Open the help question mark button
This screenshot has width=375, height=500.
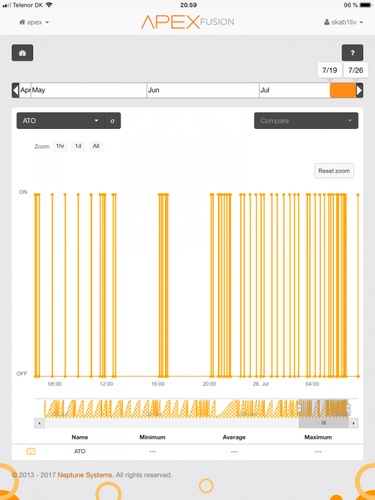pyautogui.click(x=352, y=53)
